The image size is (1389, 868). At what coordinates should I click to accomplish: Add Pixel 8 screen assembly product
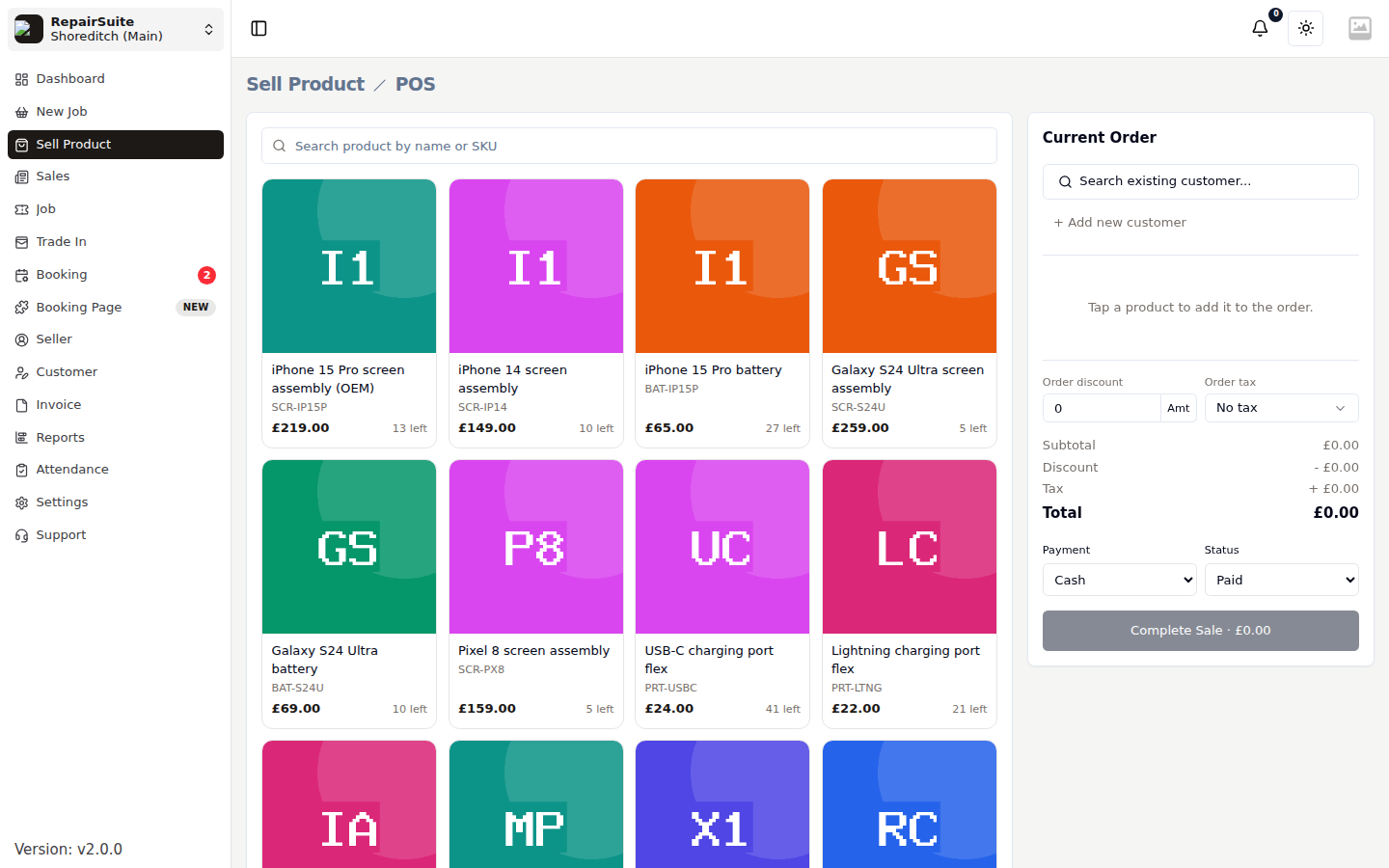(536, 594)
